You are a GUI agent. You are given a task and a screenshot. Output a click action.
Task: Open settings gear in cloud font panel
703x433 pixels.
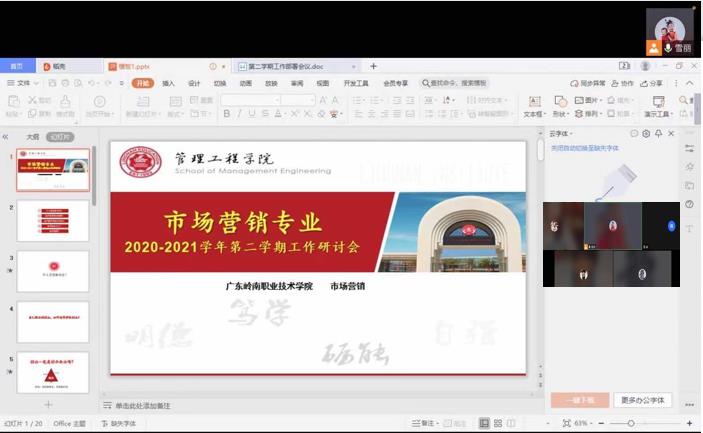tap(646, 133)
